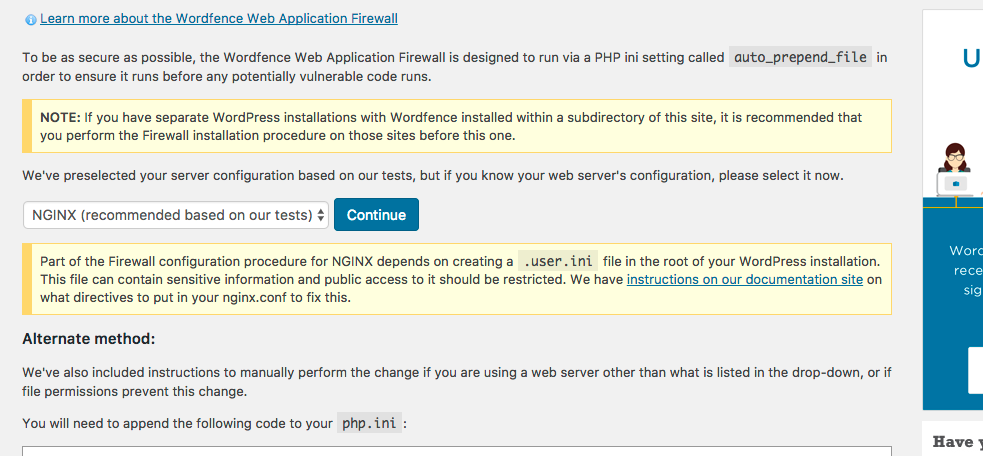The image size is (983, 456).
Task: Click the auto_prepend_file code label
Action: click(801, 58)
